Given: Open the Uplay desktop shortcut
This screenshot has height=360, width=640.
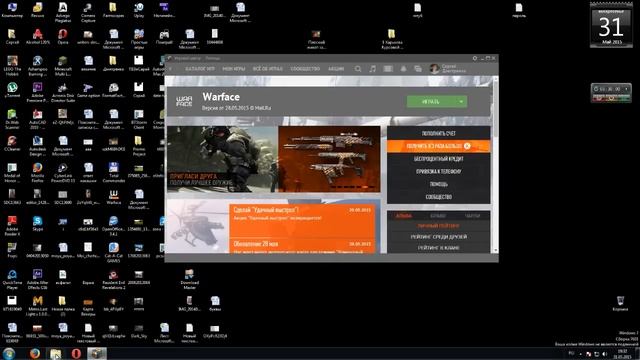Looking at the screenshot, I should [139, 10].
